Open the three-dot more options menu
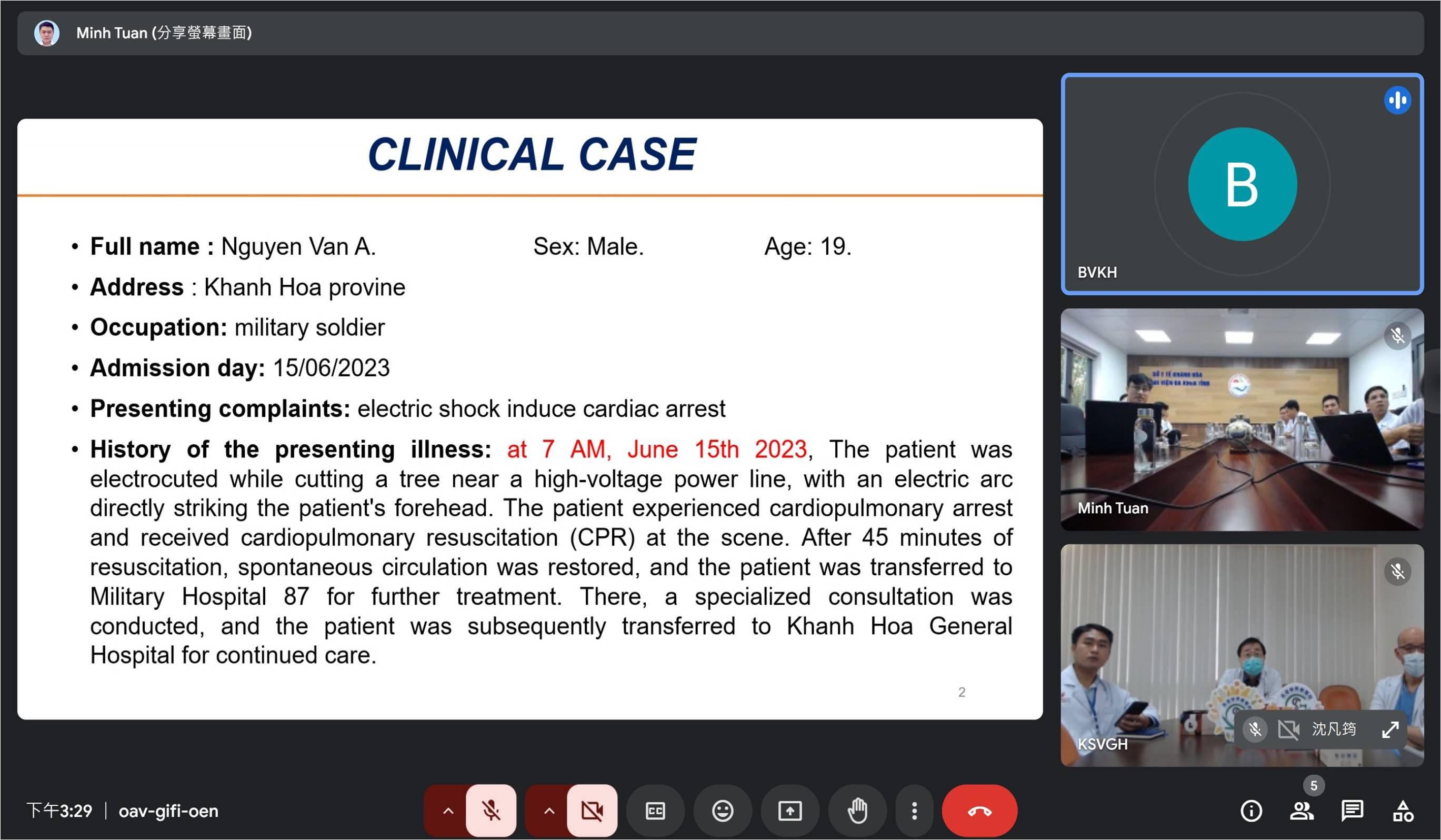This screenshot has width=1441, height=840. (914, 811)
